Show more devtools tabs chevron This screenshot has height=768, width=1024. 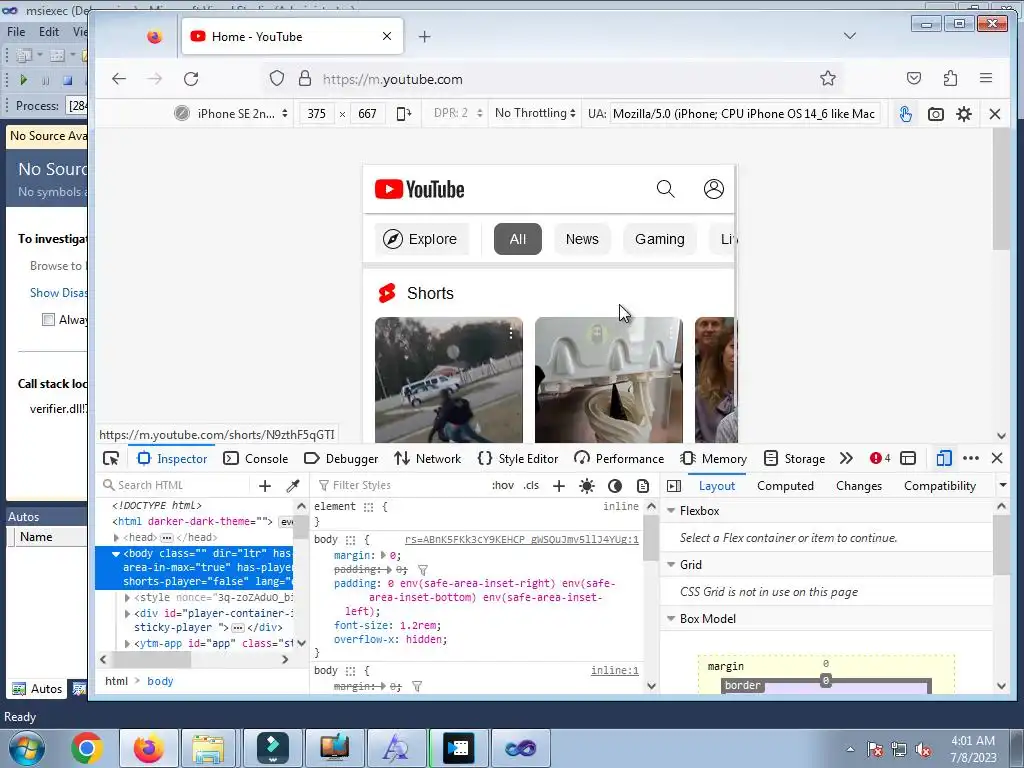[846, 458]
